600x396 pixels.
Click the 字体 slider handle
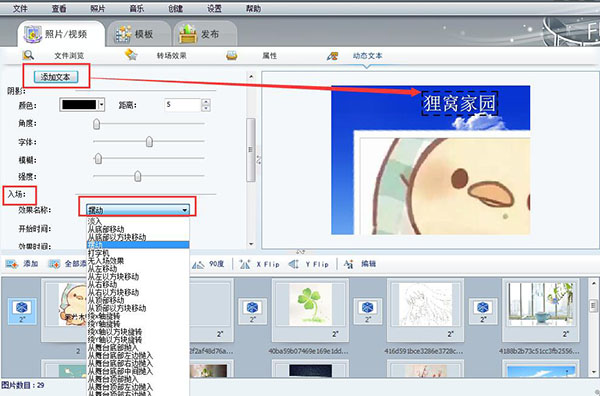pos(149,142)
